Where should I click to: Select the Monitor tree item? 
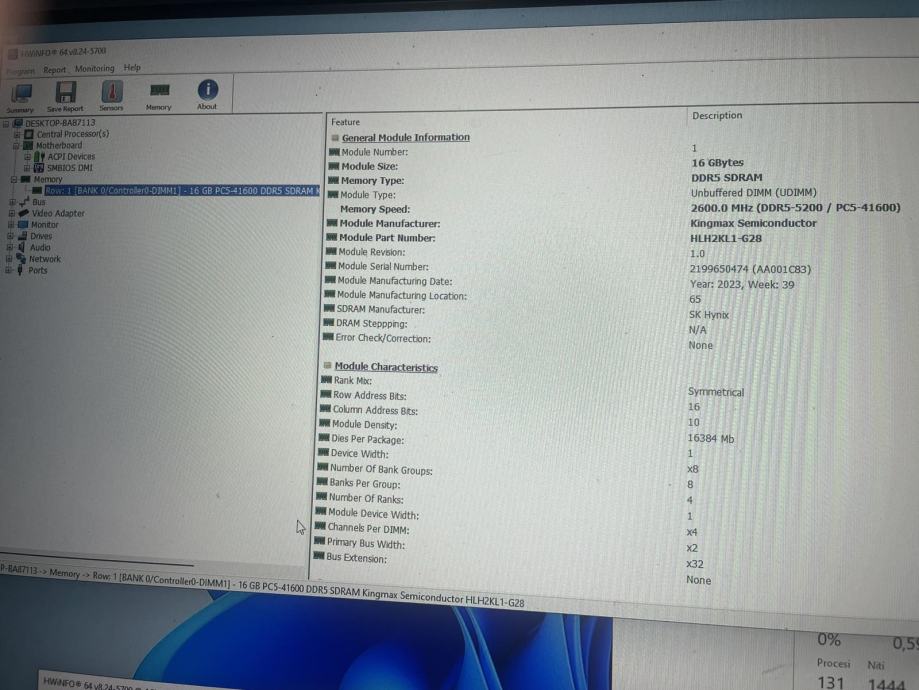click(45, 225)
